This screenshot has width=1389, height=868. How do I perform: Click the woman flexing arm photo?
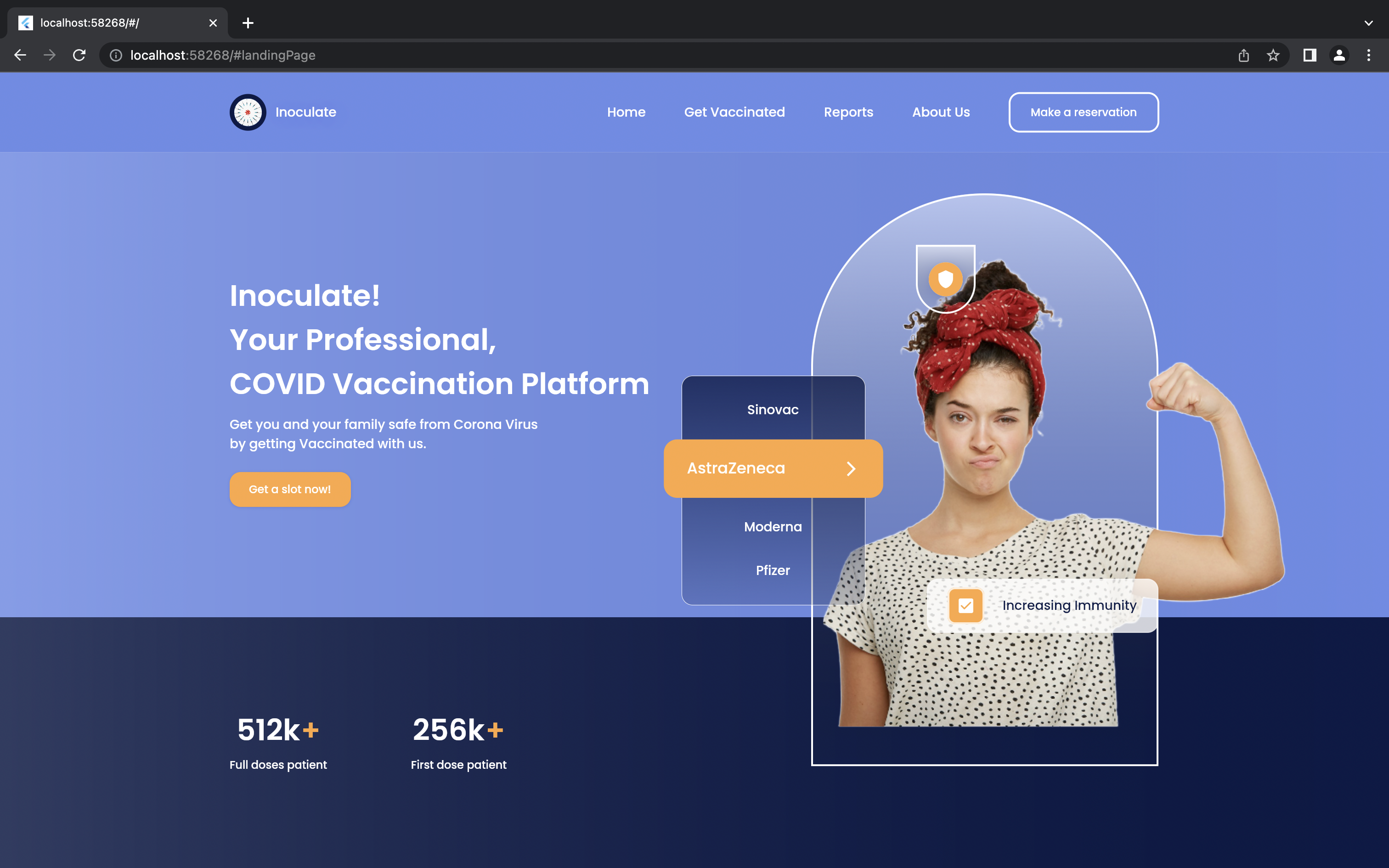pos(1053,493)
